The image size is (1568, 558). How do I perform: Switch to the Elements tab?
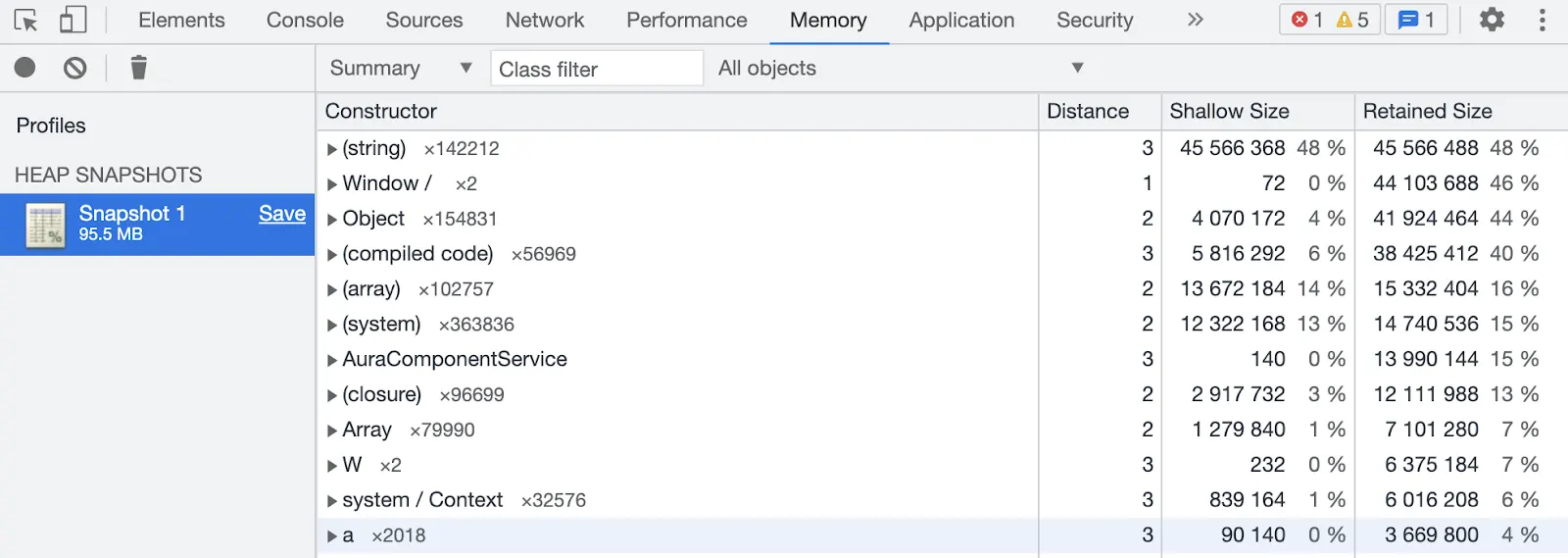tap(181, 21)
